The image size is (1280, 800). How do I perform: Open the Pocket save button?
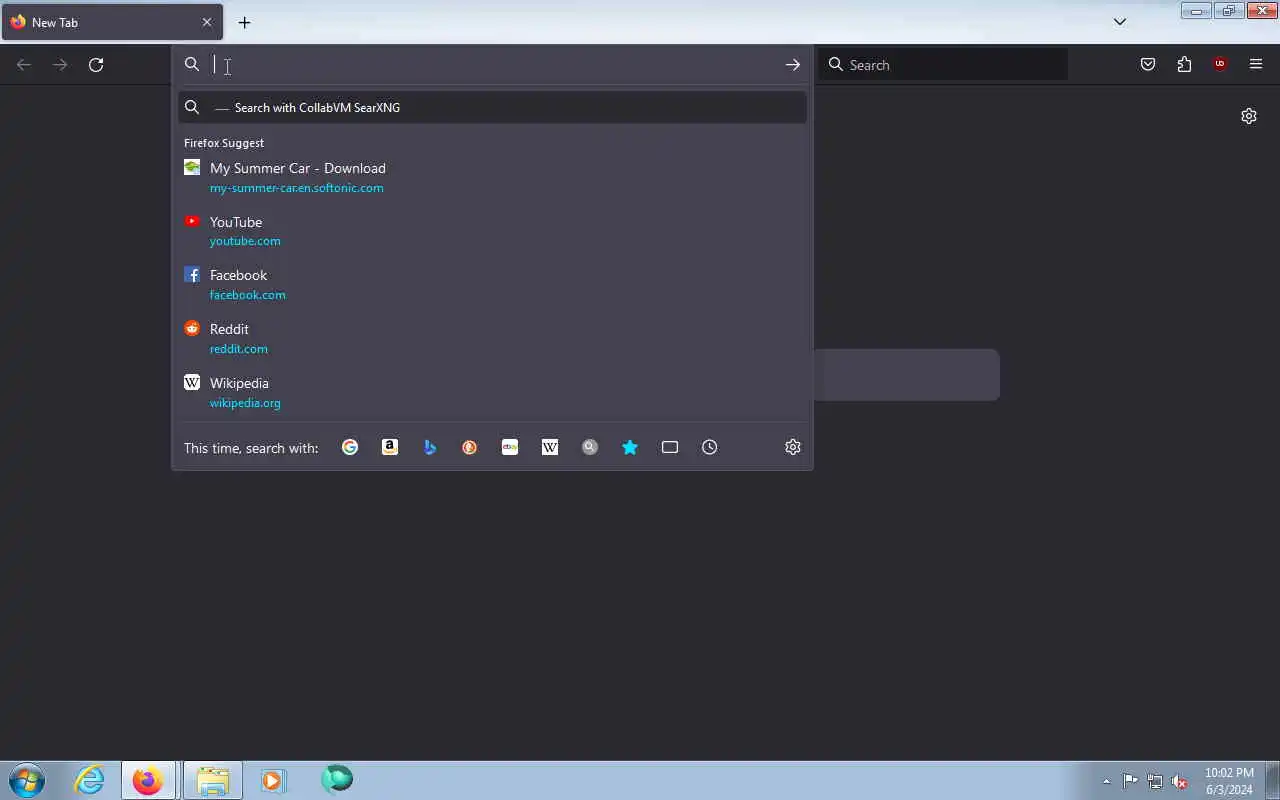point(1148,65)
